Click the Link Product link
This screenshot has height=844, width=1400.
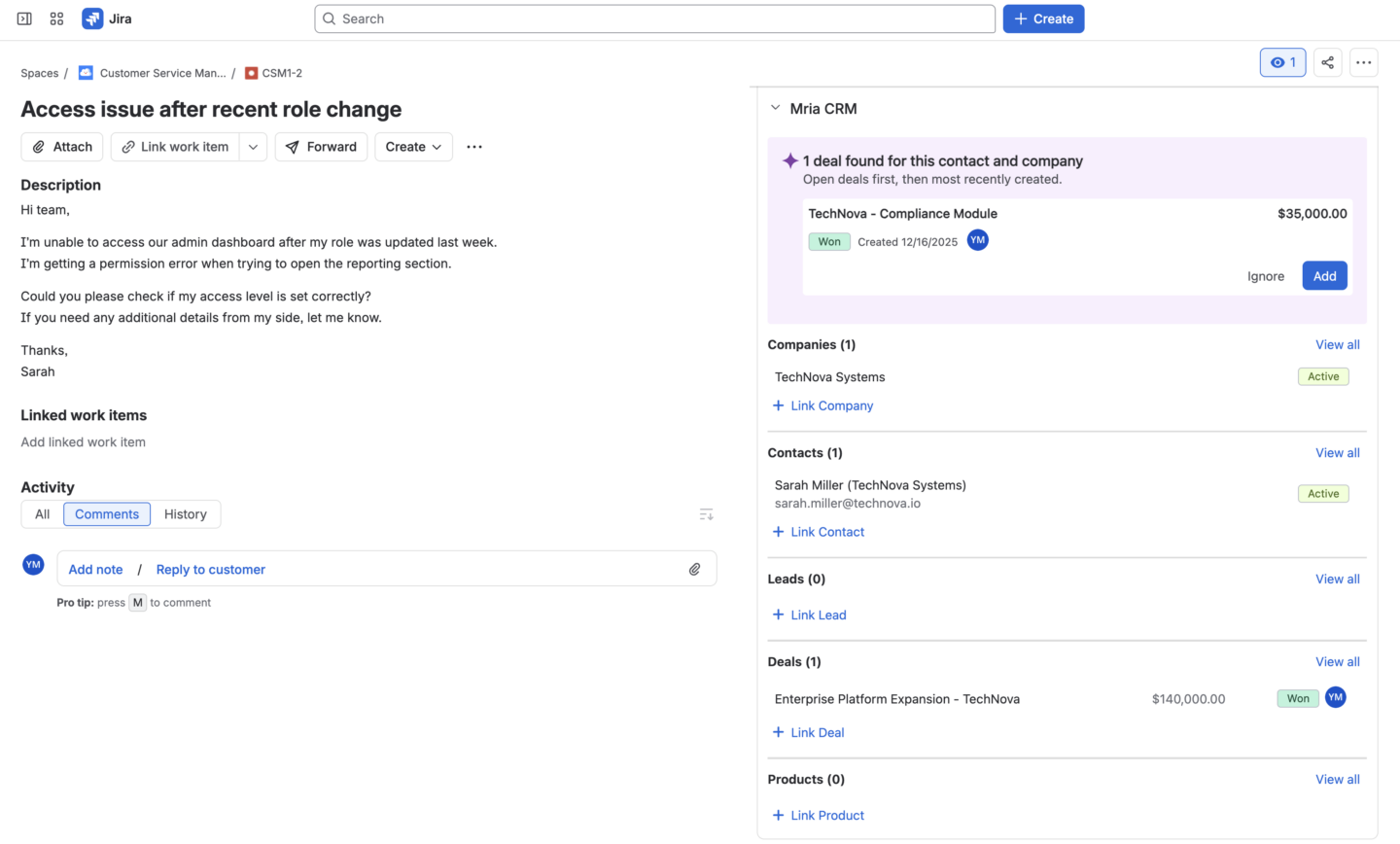(x=819, y=815)
